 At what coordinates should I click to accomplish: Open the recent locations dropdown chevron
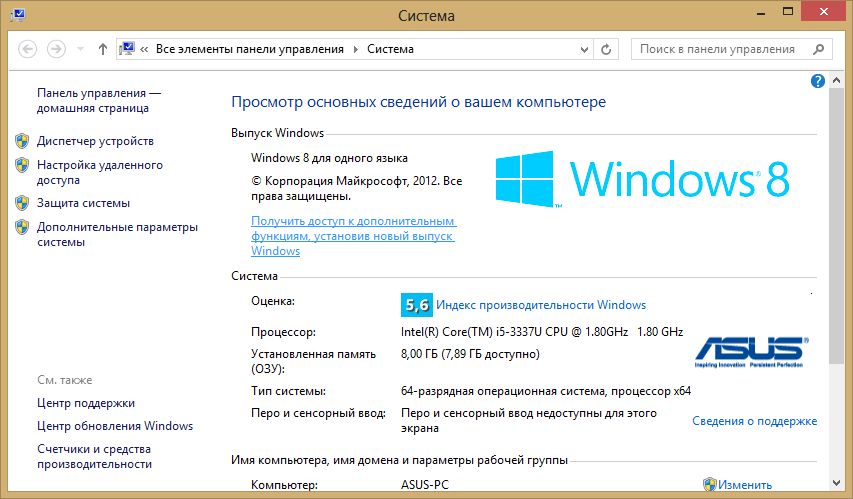(x=80, y=49)
